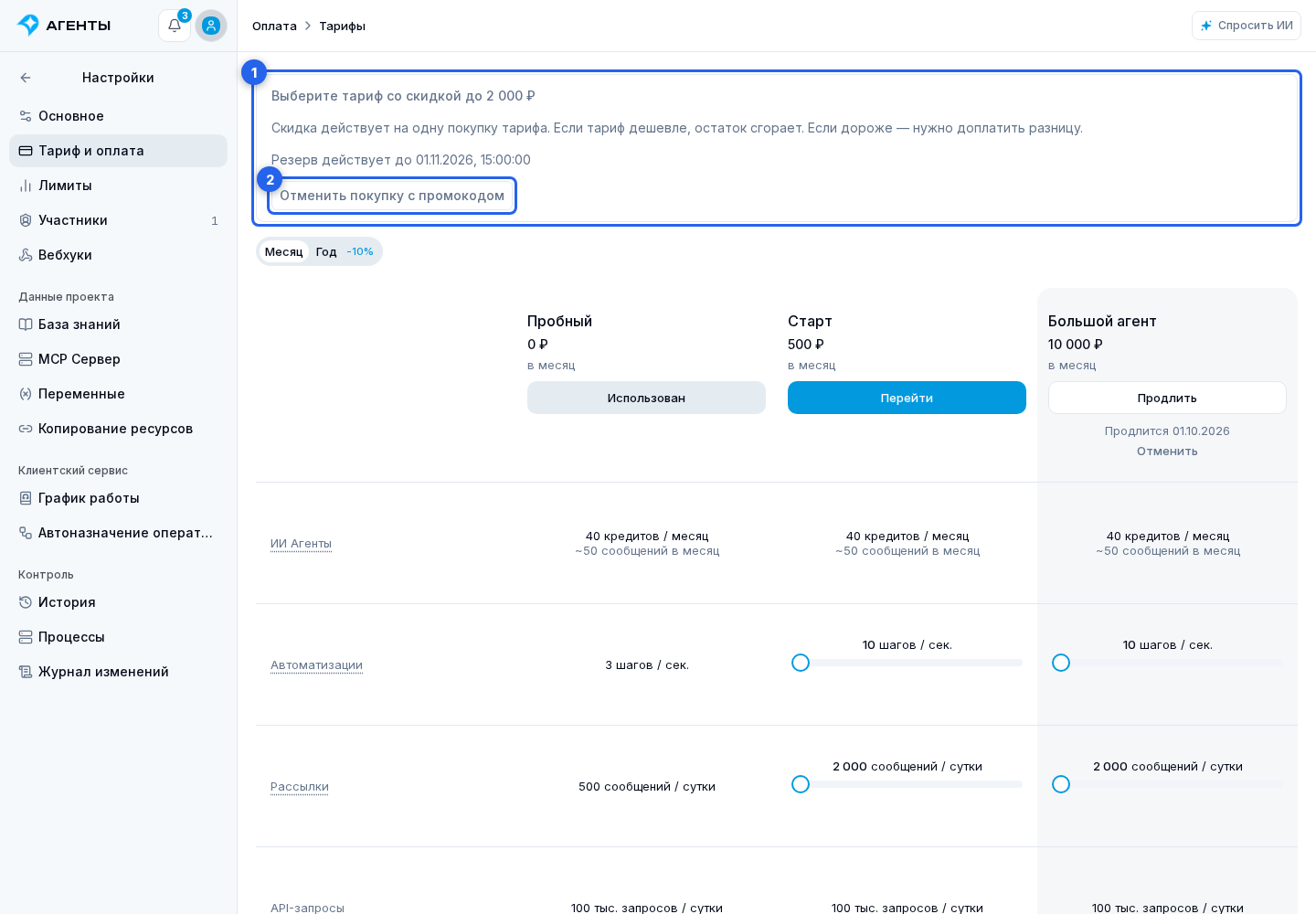Open the user profile avatar
The height and width of the screenshot is (914, 1316).
pos(211,26)
